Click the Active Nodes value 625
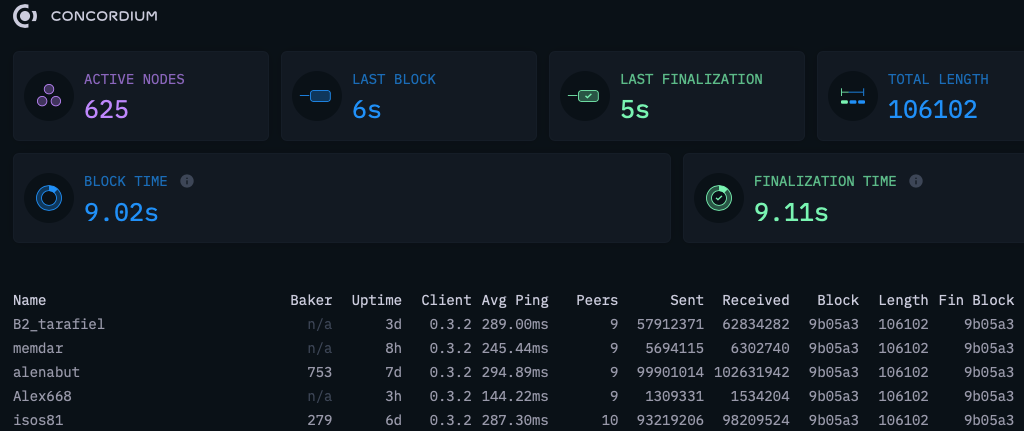 click(x=106, y=109)
